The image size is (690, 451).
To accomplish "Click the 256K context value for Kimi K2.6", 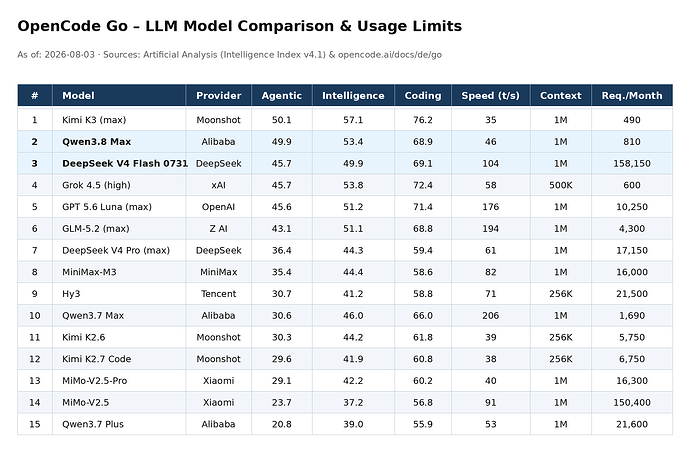I will (x=561, y=337).
